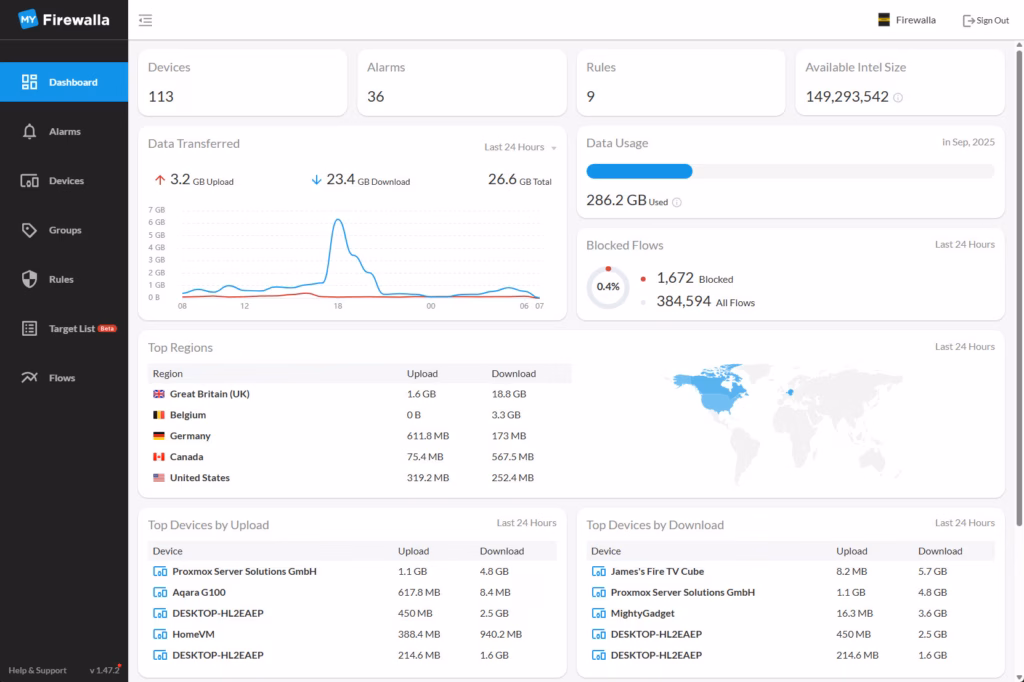
Task: Click the Blocked Flows 0.4% donut chart
Action: (x=607, y=287)
